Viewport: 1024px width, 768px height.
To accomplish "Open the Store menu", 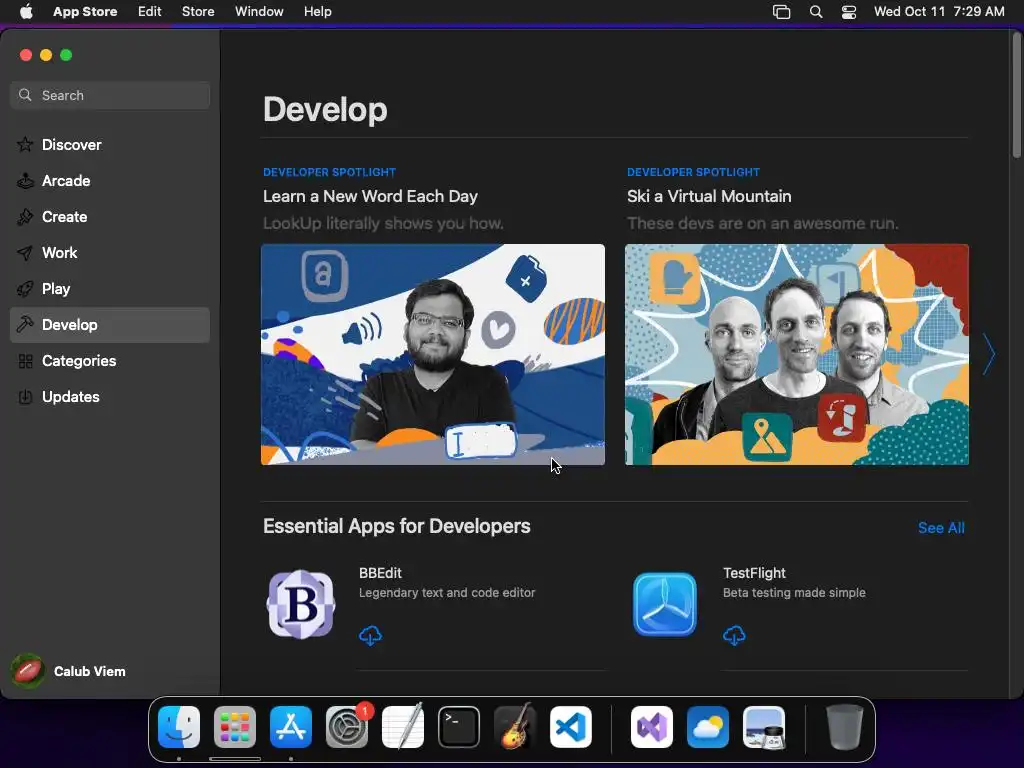I will (198, 12).
